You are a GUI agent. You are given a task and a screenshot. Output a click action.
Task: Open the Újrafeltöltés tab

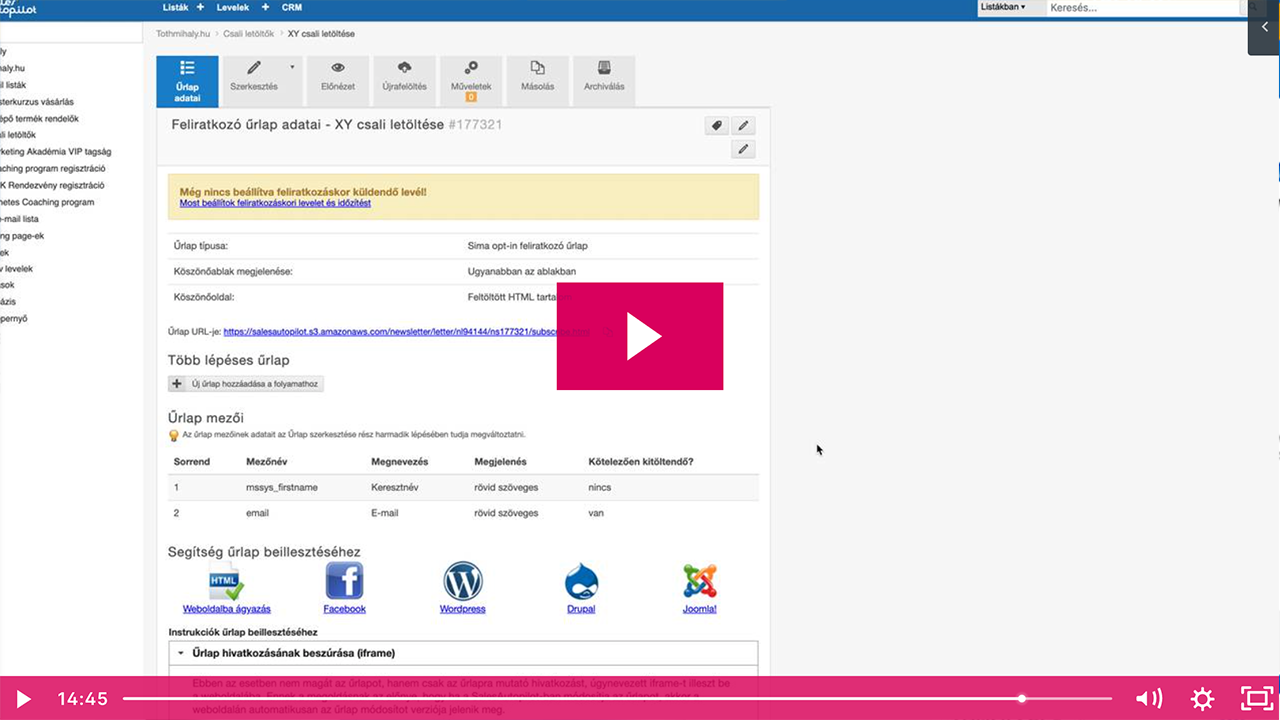click(404, 81)
